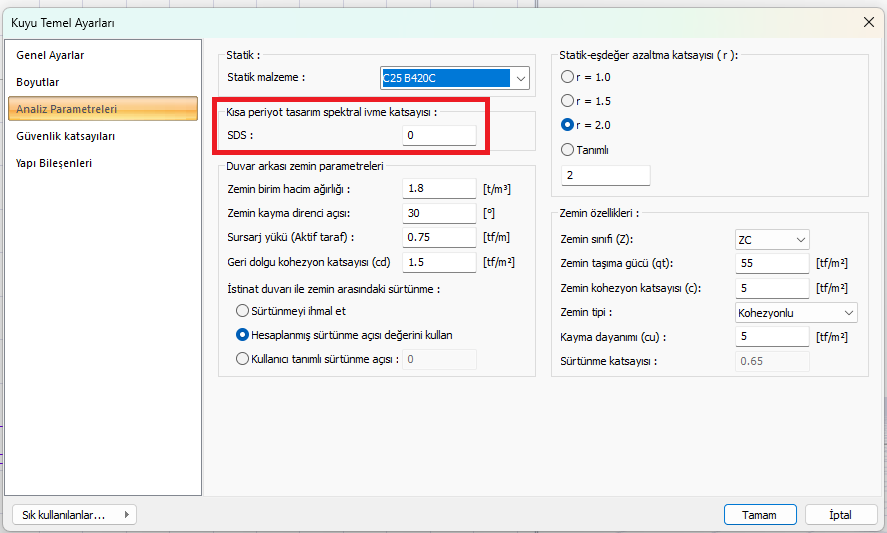Open the Sık kullanılanlar menu button
This screenshot has width=887, height=533.
[x=75, y=515]
